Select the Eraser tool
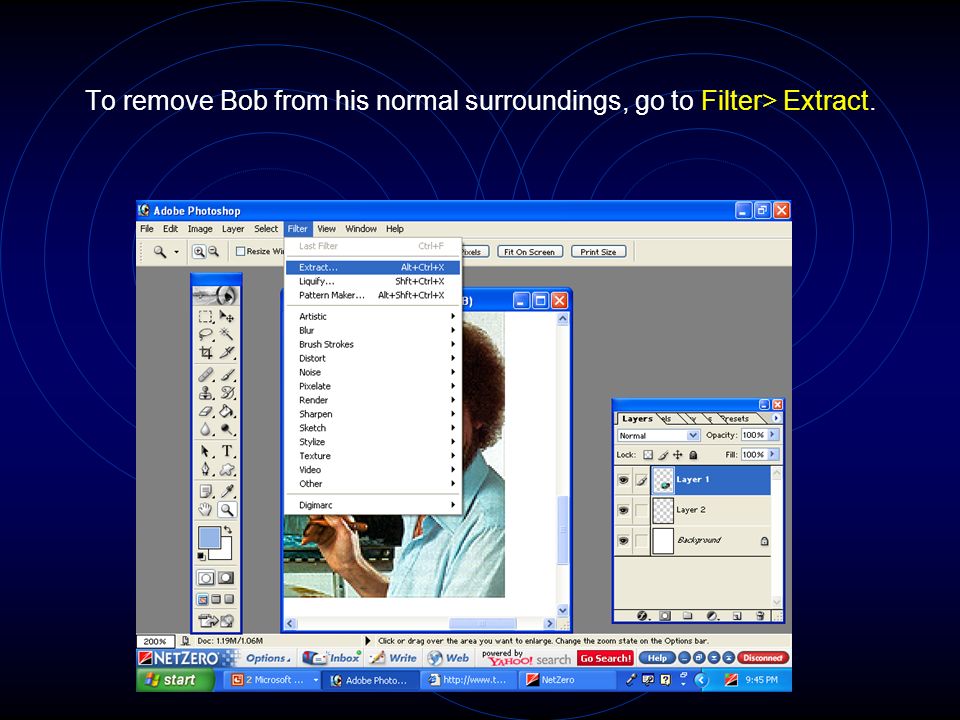The image size is (960, 720). [206, 411]
